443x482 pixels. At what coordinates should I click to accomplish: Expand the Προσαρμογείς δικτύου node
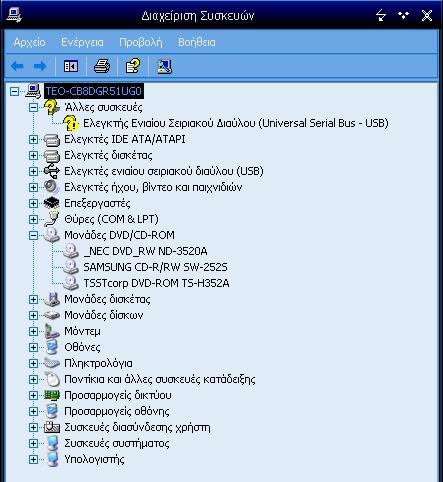(x=33, y=395)
